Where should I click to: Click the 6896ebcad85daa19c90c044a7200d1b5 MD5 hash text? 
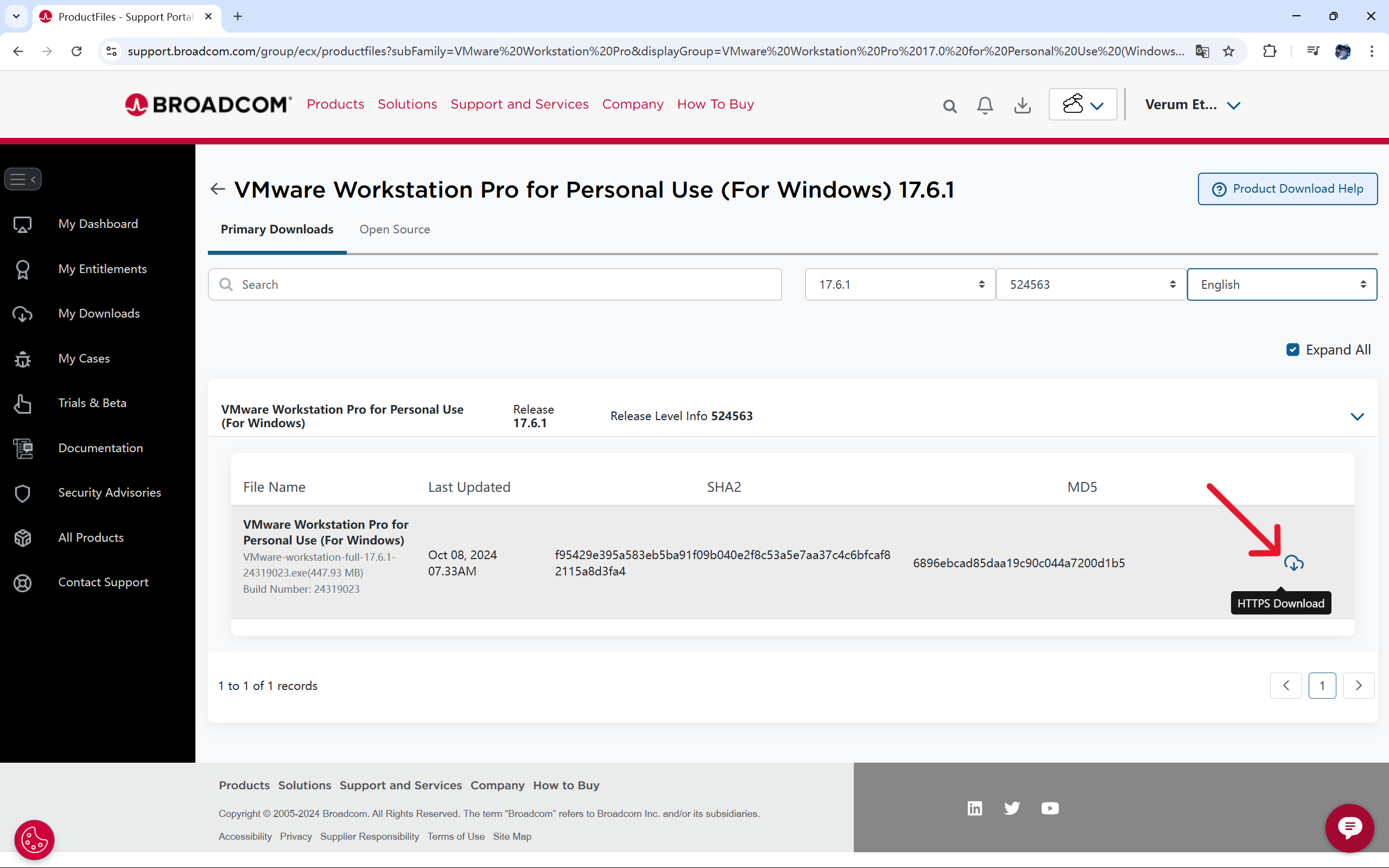point(1019,563)
